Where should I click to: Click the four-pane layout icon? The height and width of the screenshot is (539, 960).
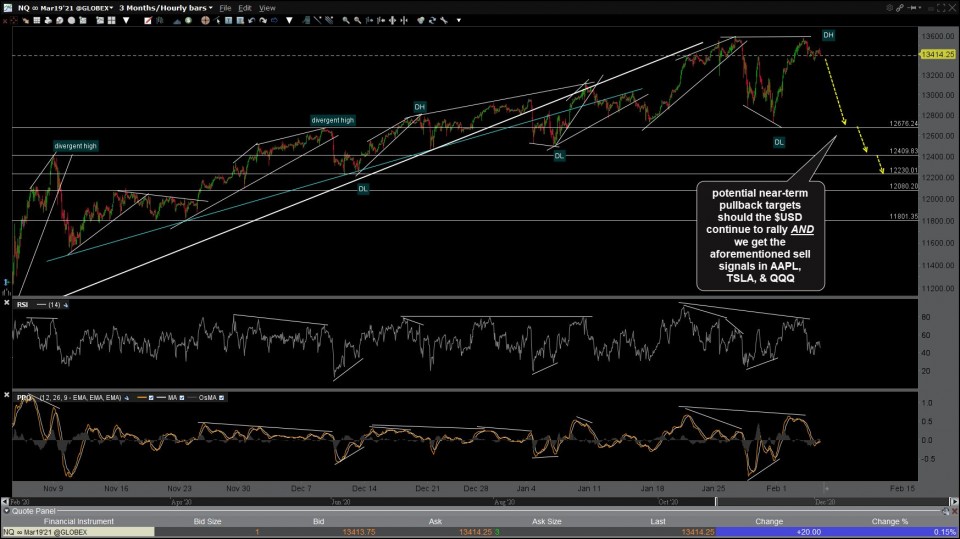pos(111,20)
